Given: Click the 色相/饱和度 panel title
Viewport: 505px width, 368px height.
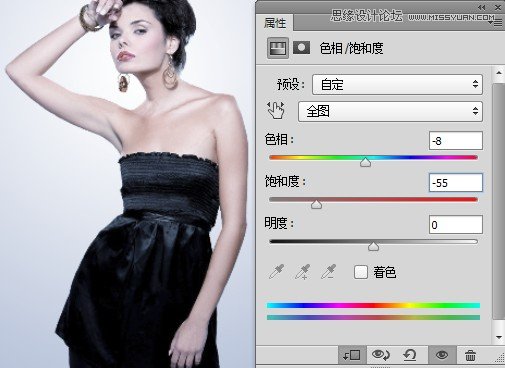Looking at the screenshot, I should (x=351, y=49).
